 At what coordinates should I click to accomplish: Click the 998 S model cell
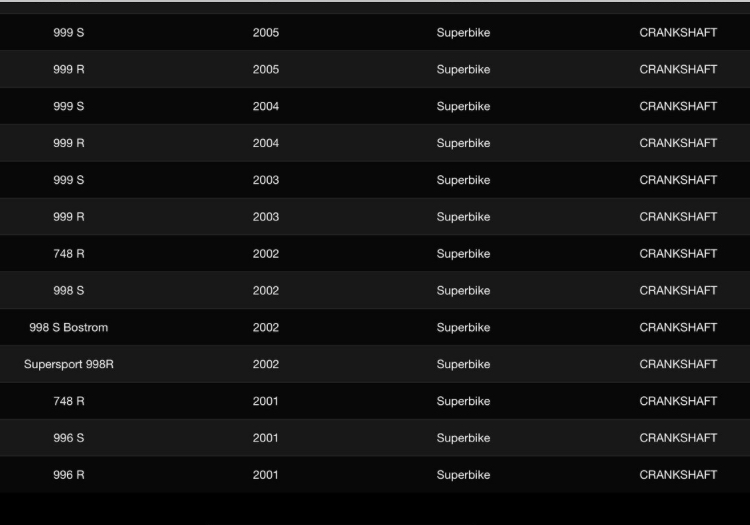click(x=68, y=290)
